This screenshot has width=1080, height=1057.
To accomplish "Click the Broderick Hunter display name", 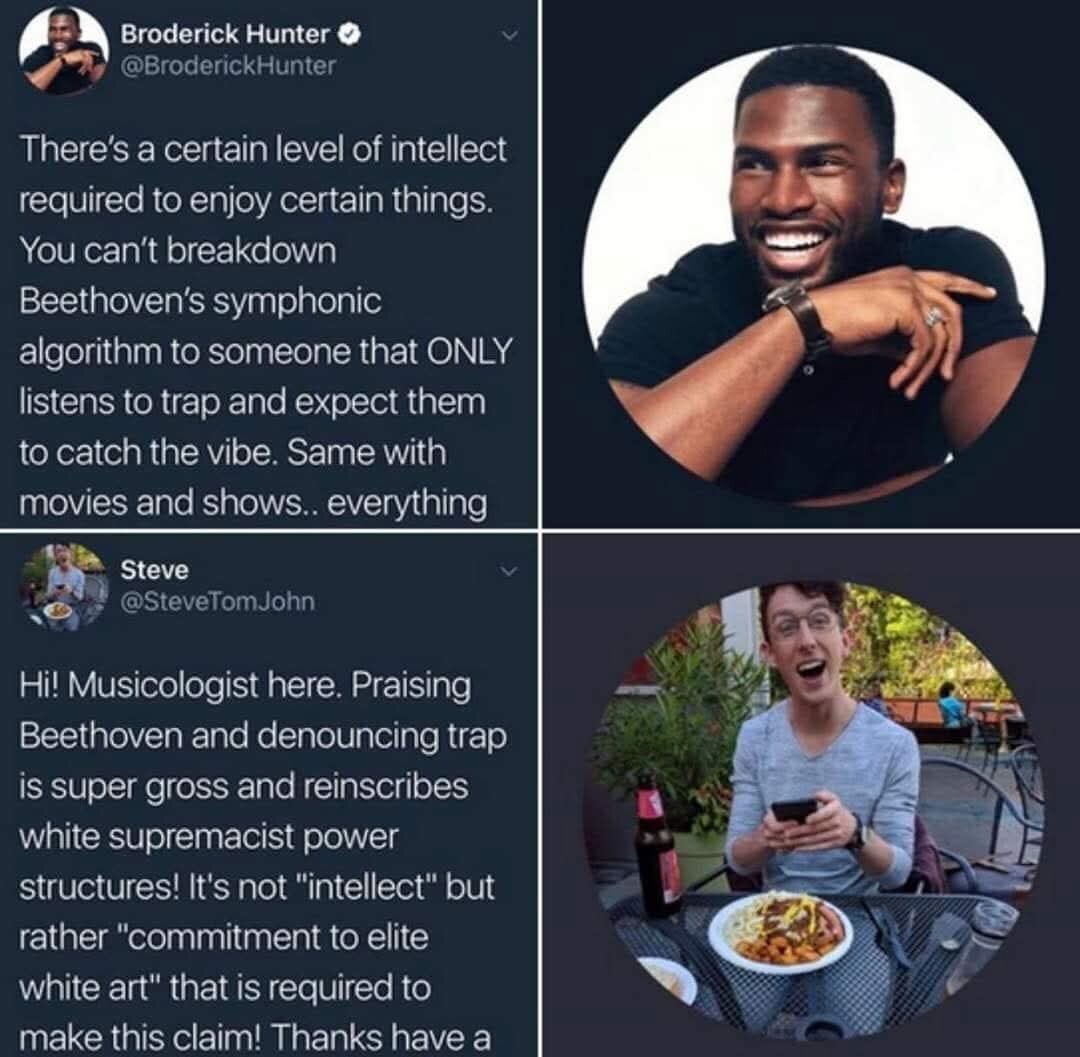I will coord(225,34).
